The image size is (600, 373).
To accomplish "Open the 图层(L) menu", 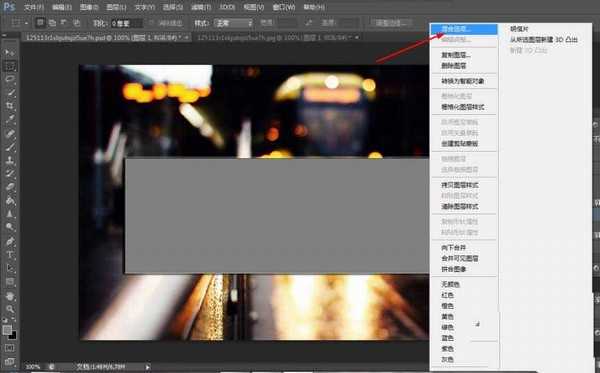I will [x=116, y=7].
